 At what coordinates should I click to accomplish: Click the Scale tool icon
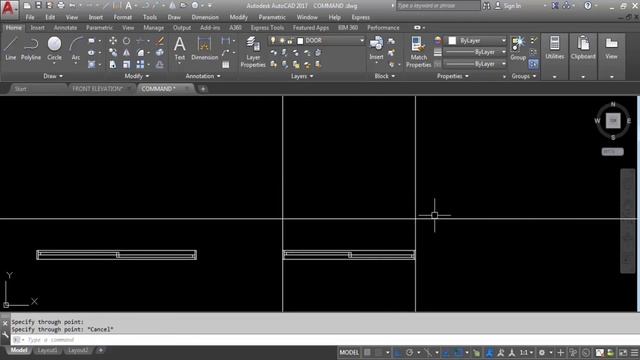pos(127,64)
